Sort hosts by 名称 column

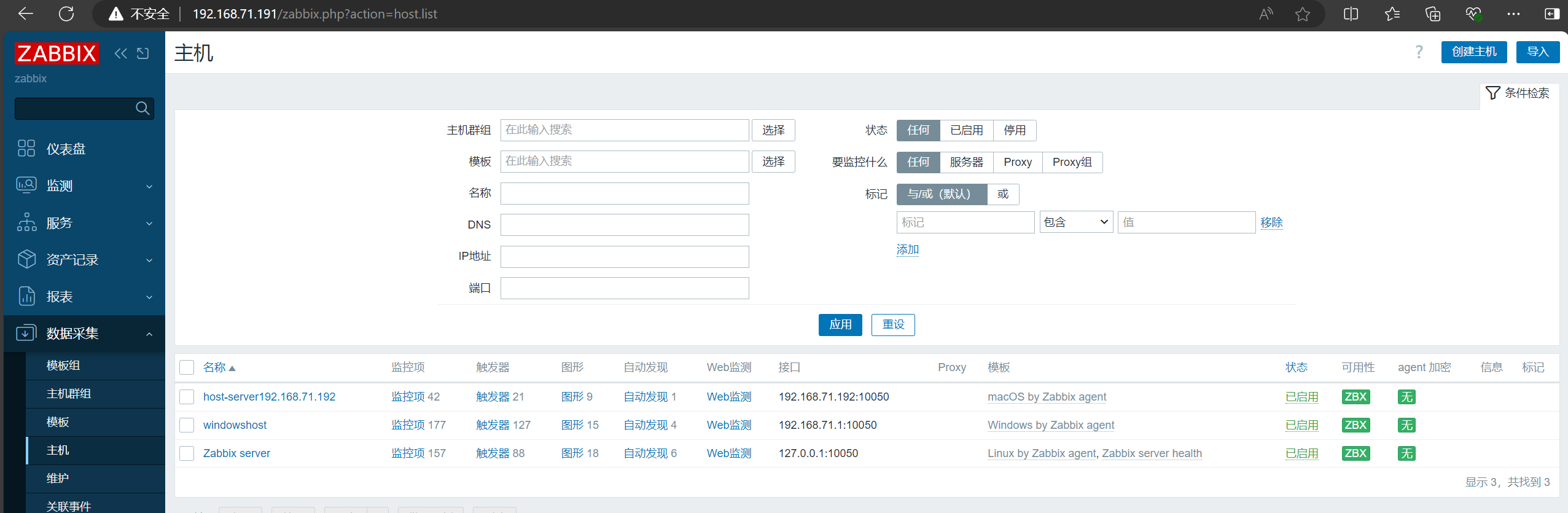(x=219, y=367)
